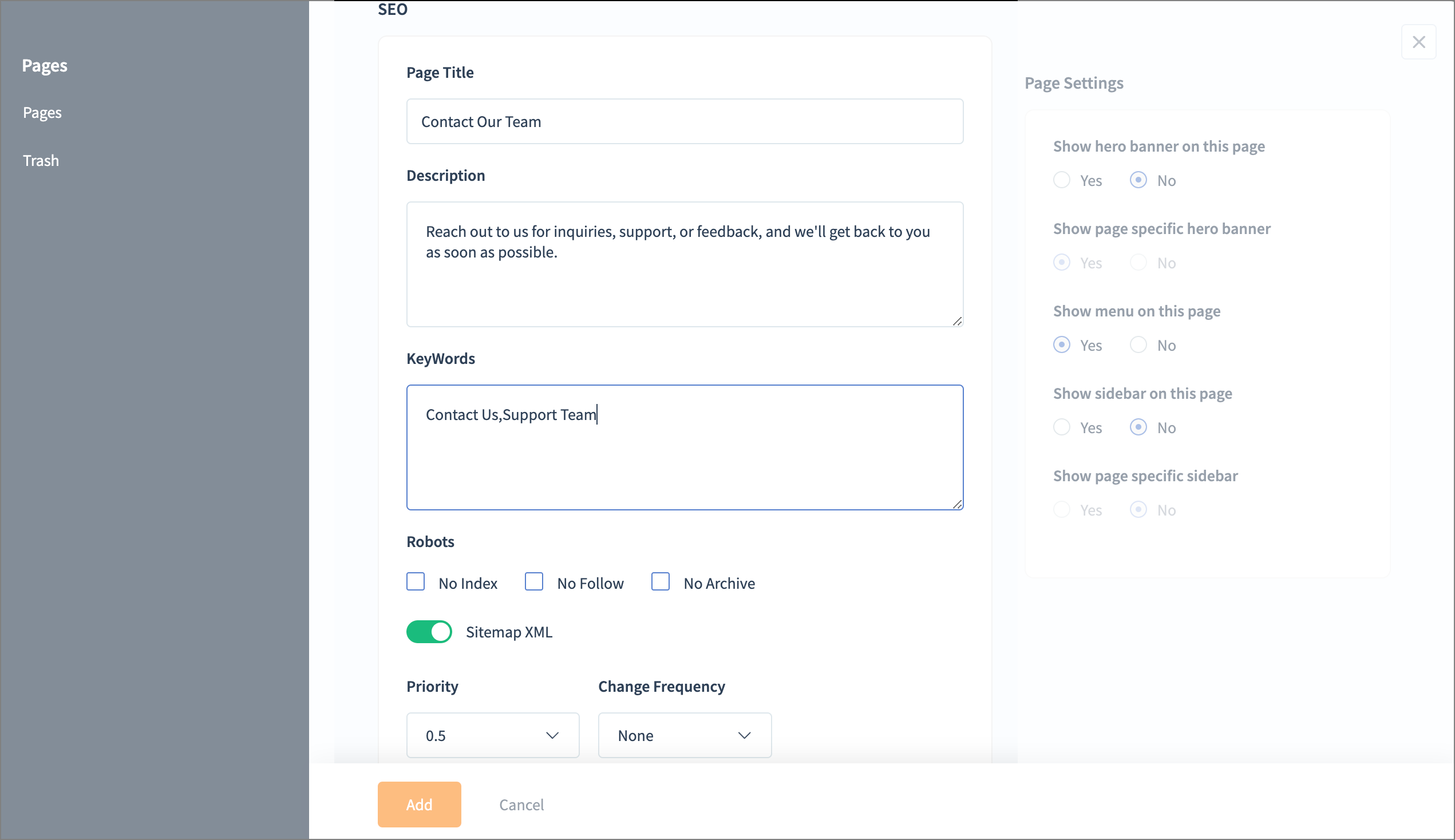Open the Pages sidebar menu item
1455x840 pixels.
coord(42,113)
